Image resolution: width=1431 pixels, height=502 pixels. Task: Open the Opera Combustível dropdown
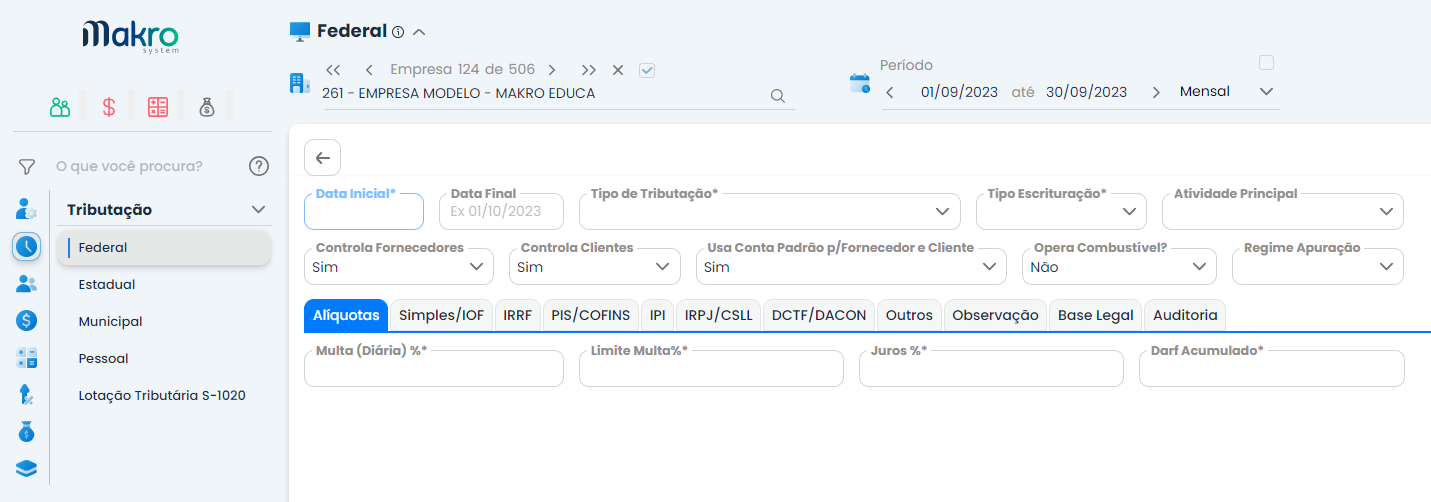click(x=1119, y=267)
